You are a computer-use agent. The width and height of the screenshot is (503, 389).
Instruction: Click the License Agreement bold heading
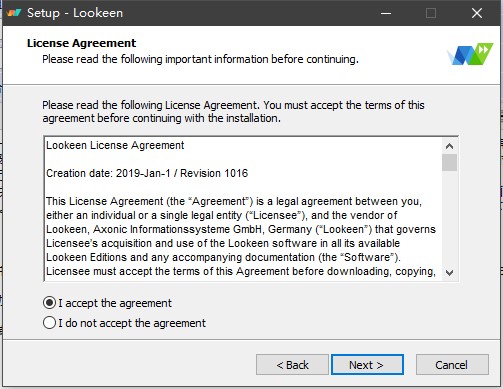(81, 43)
